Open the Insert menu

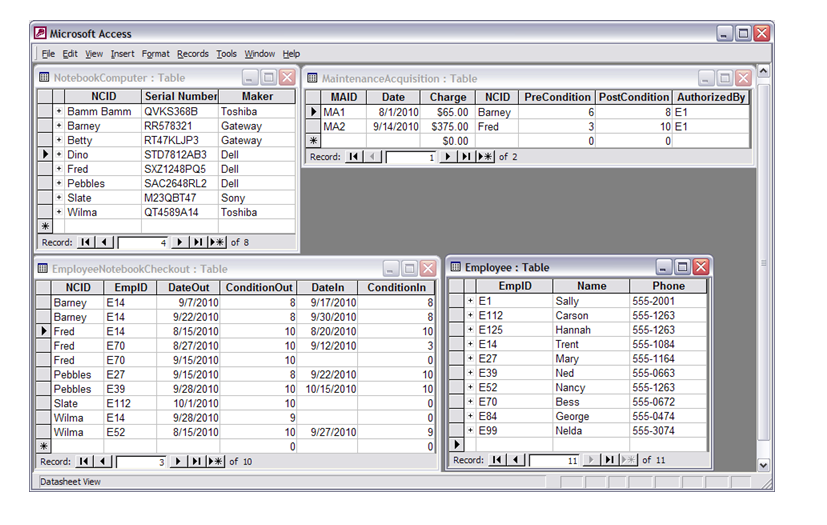click(x=122, y=54)
